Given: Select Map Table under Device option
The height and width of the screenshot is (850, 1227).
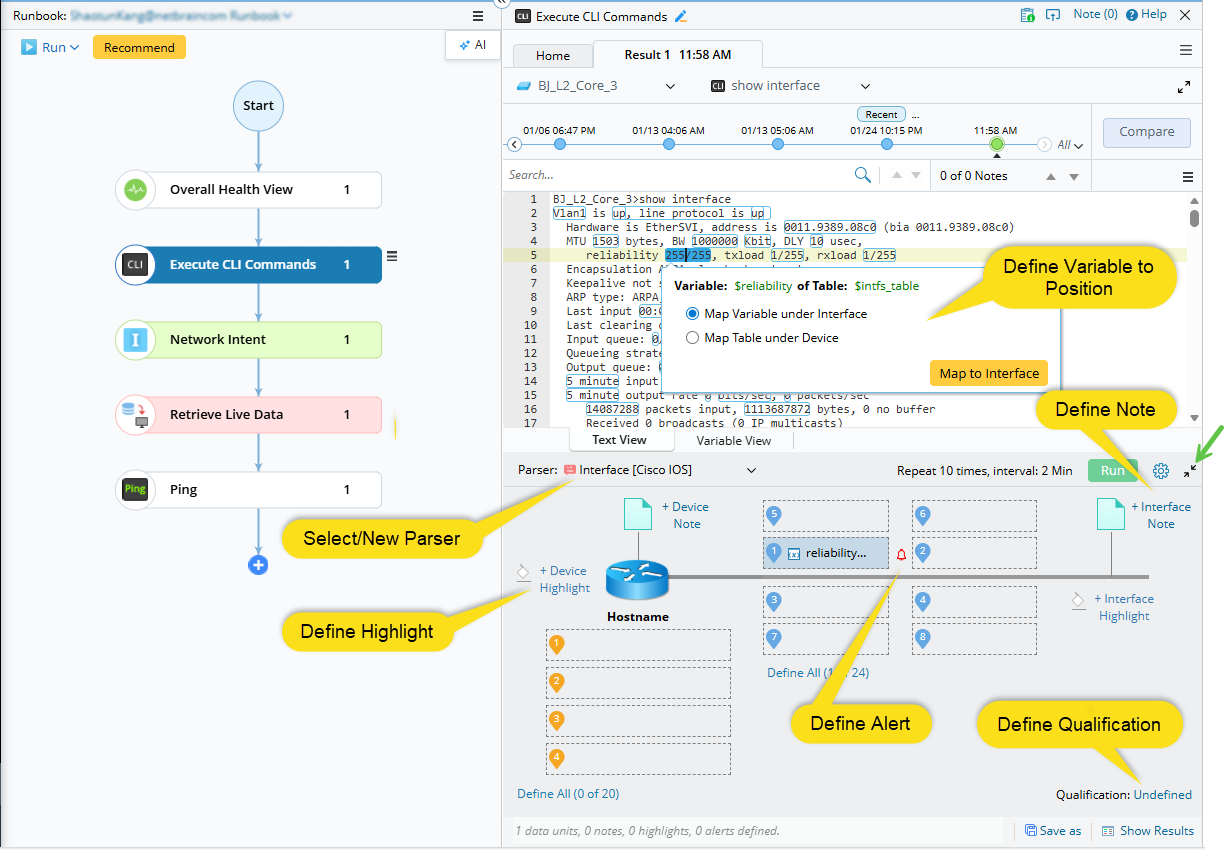Looking at the screenshot, I should [x=693, y=338].
